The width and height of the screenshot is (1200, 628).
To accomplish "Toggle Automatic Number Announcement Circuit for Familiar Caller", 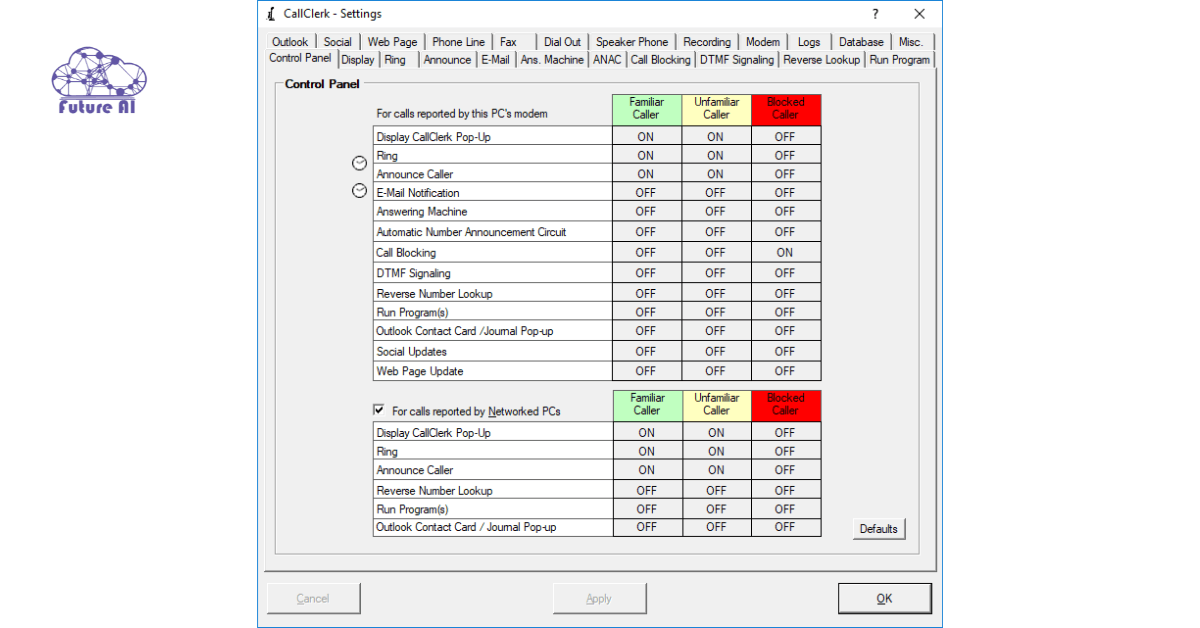I will pyautogui.click(x=646, y=232).
